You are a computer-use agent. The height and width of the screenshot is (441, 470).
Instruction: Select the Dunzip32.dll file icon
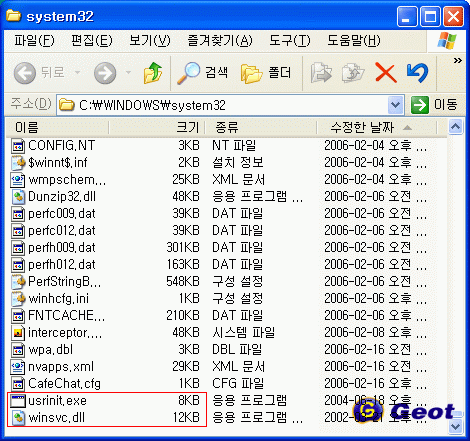(x=18, y=197)
